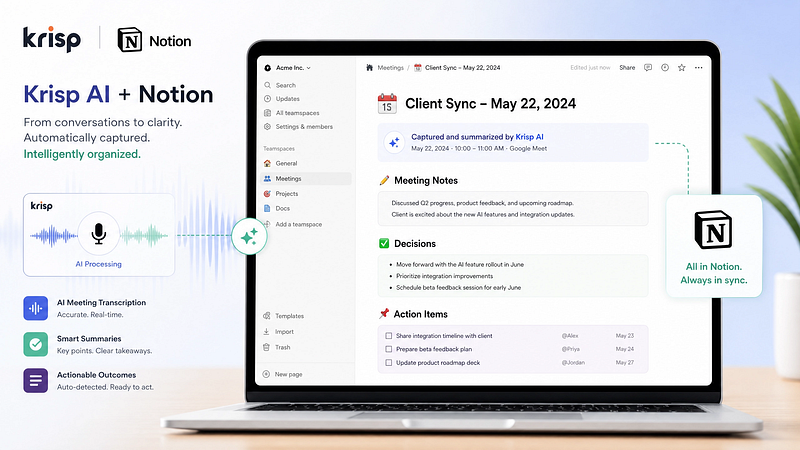Viewport: 800px width, 450px height.
Task: Click the breadcrumb home icon
Action: 369,68
